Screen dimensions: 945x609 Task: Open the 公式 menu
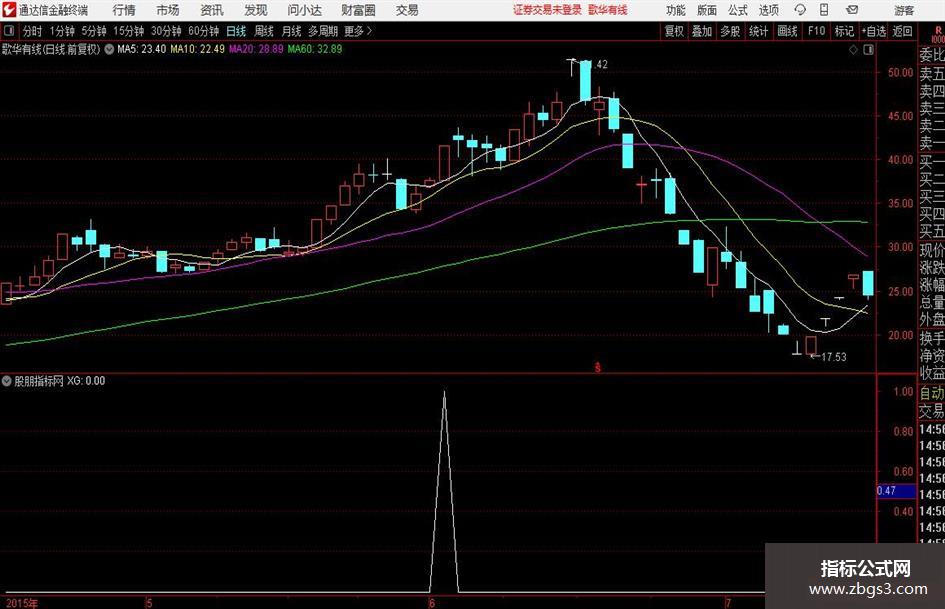(738, 10)
